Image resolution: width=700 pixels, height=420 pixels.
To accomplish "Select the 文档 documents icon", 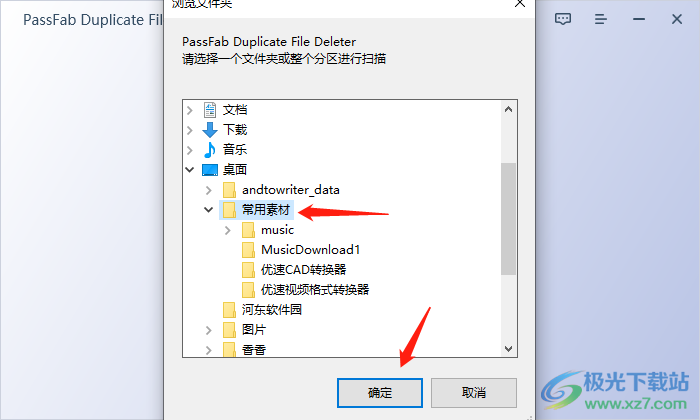I will point(210,110).
